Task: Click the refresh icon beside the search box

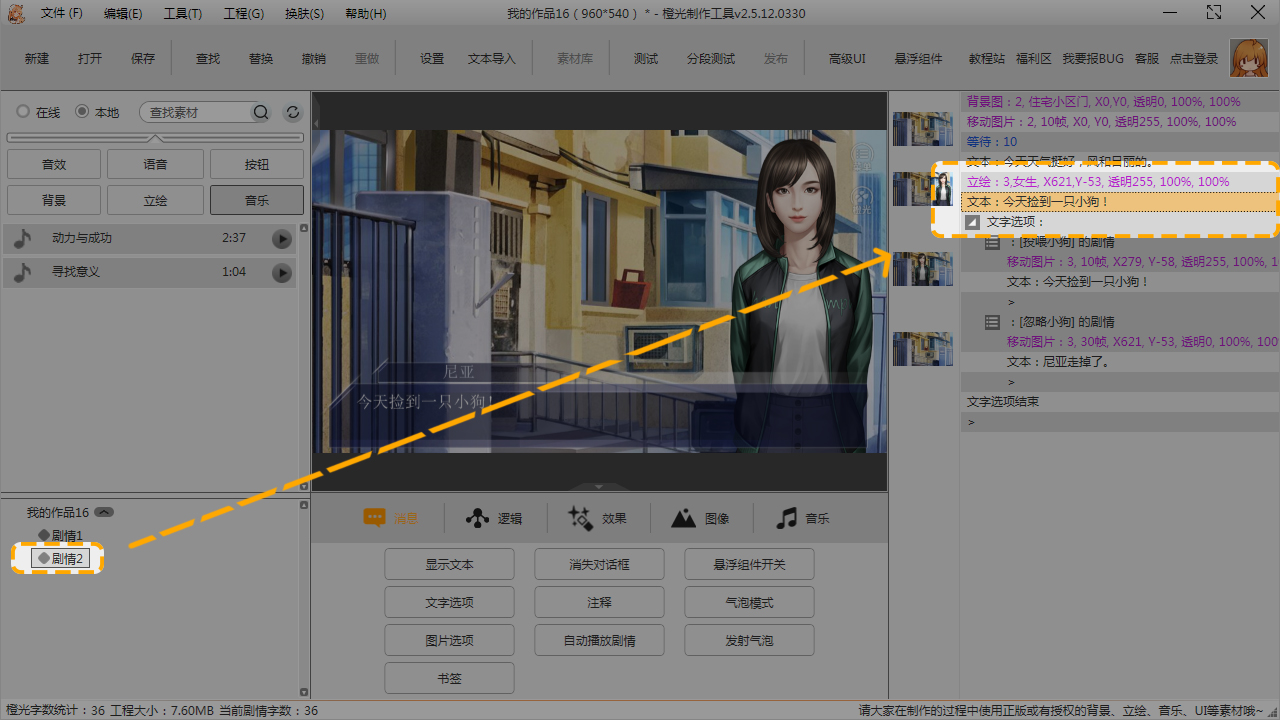Action: click(x=293, y=113)
